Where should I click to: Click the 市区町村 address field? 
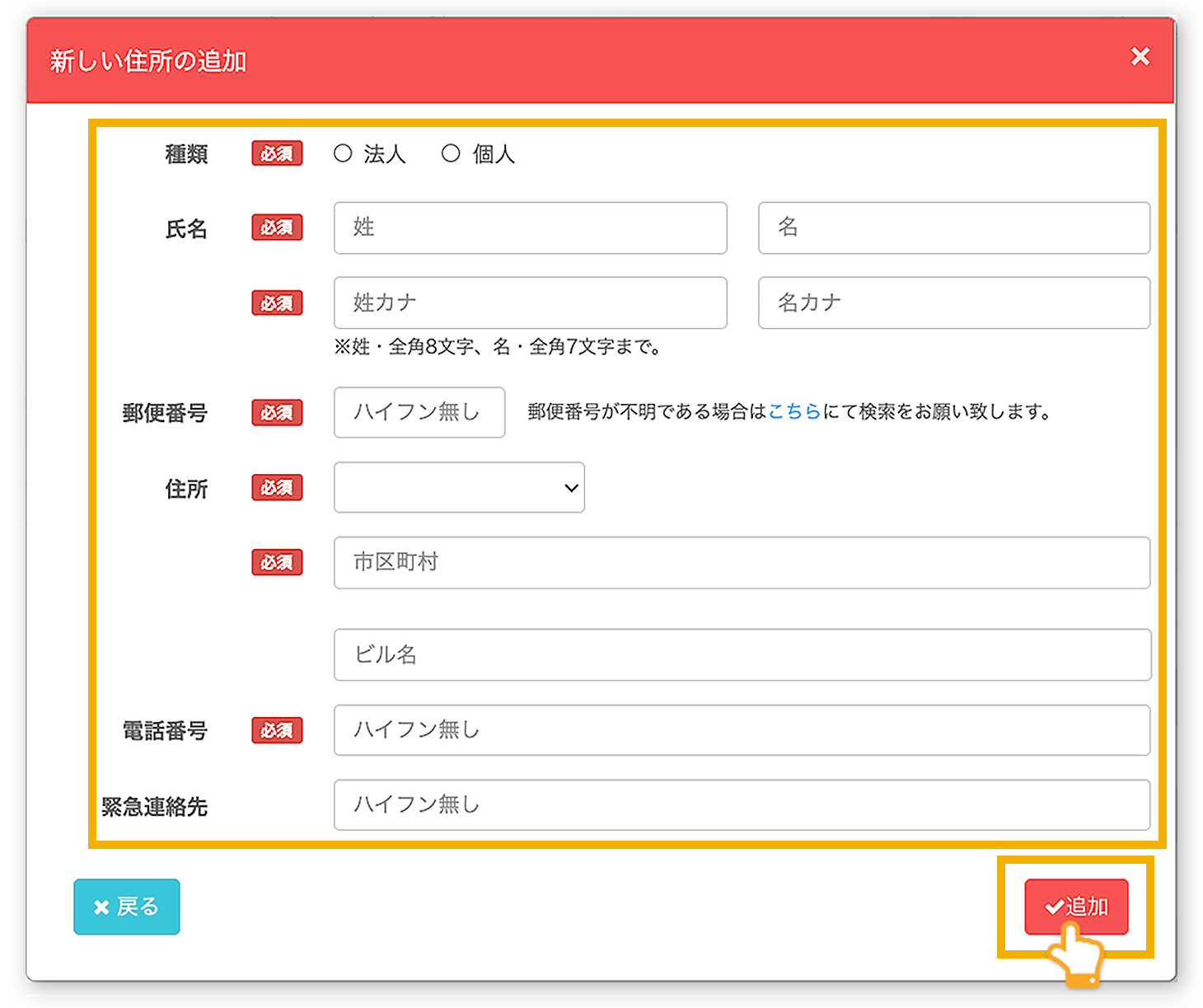[741, 563]
